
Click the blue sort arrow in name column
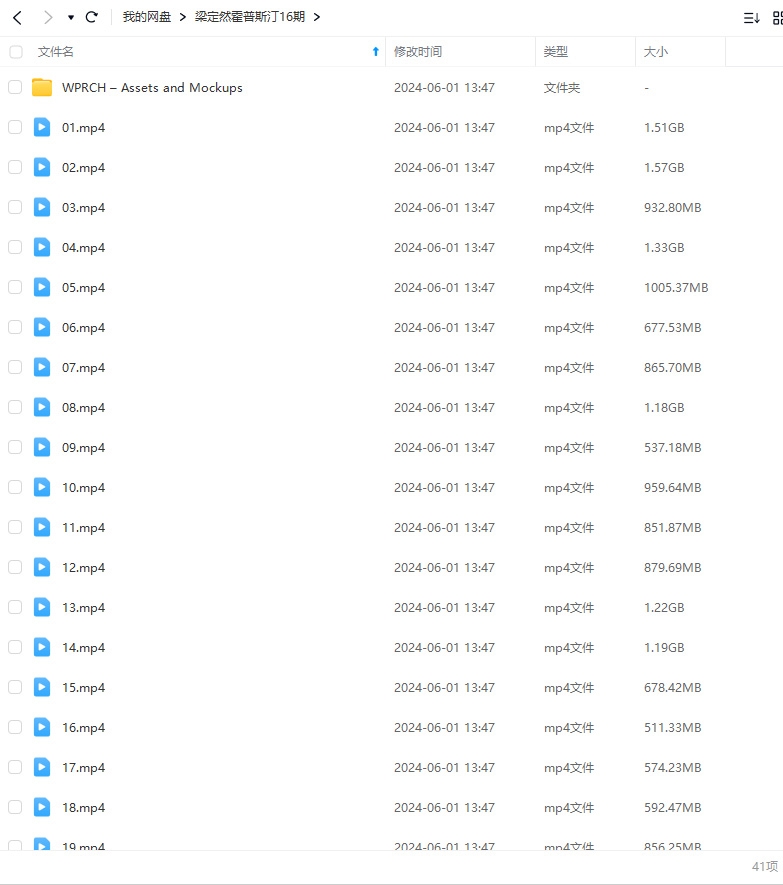[x=376, y=52]
